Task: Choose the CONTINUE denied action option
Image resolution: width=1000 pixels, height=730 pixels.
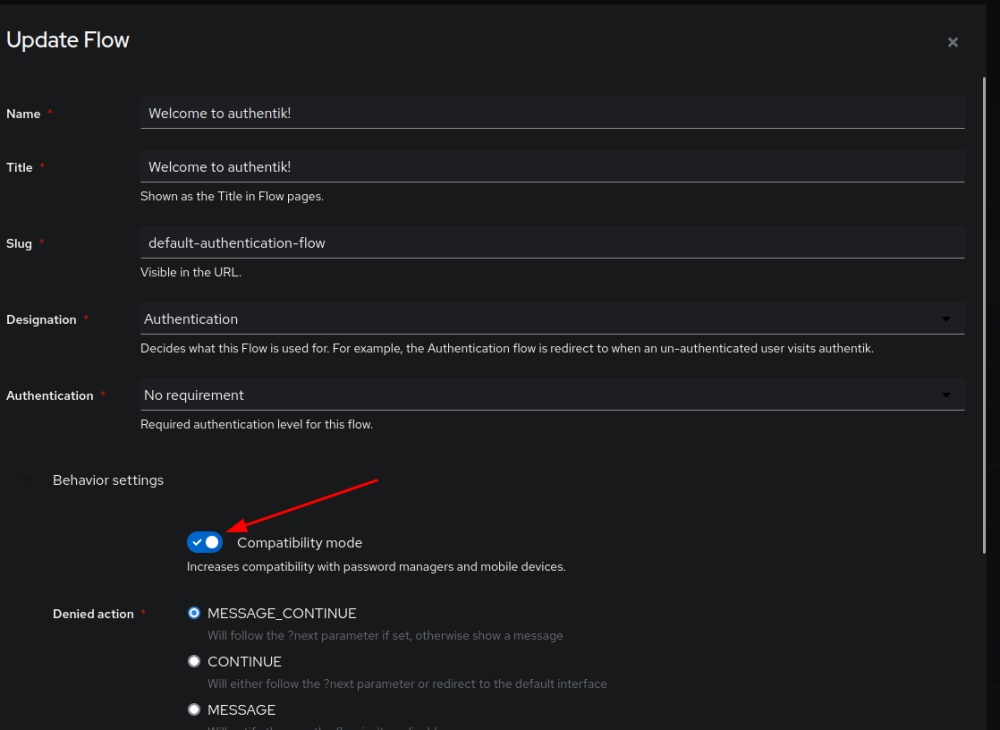Action: (x=194, y=661)
